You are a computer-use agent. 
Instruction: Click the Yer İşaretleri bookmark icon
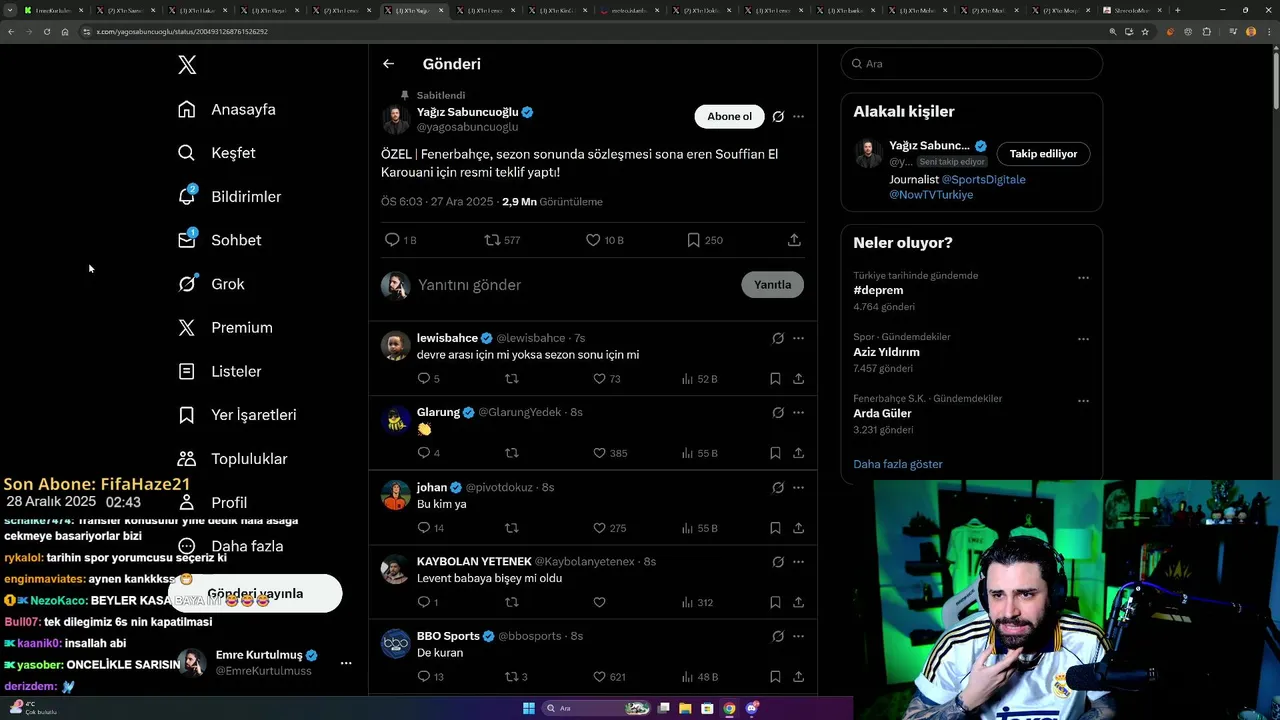[x=187, y=415]
